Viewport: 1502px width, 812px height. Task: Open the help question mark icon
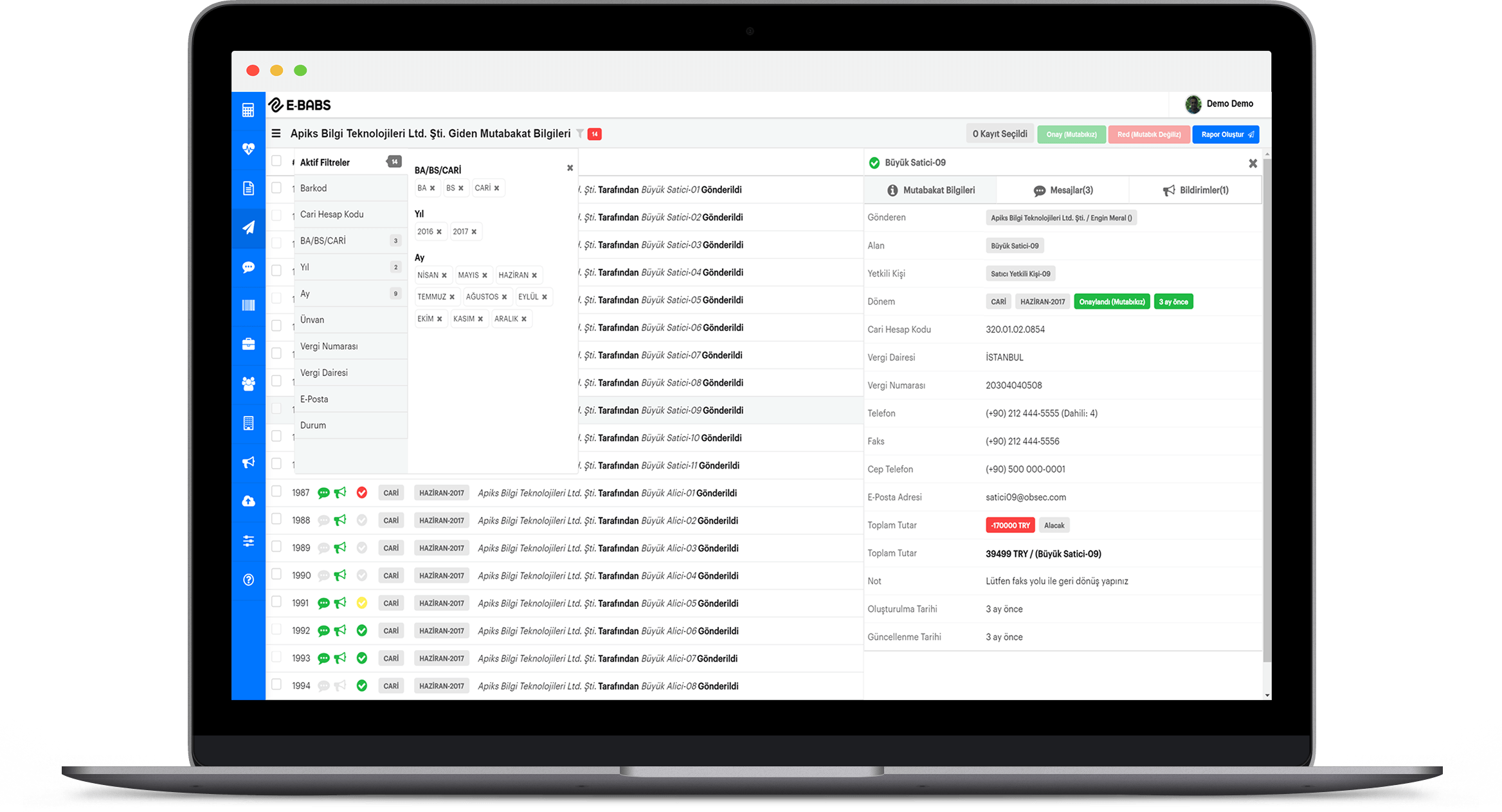click(x=248, y=580)
